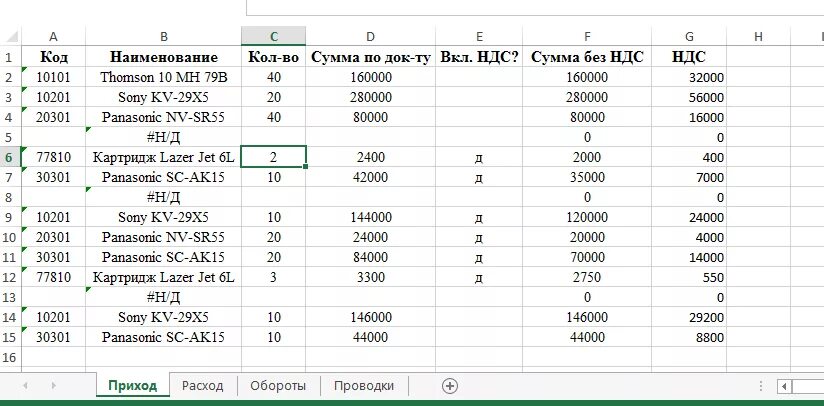Select Картридж Lazer Jet 6L in row 6
Screen dimensions: 824x406
point(163,158)
